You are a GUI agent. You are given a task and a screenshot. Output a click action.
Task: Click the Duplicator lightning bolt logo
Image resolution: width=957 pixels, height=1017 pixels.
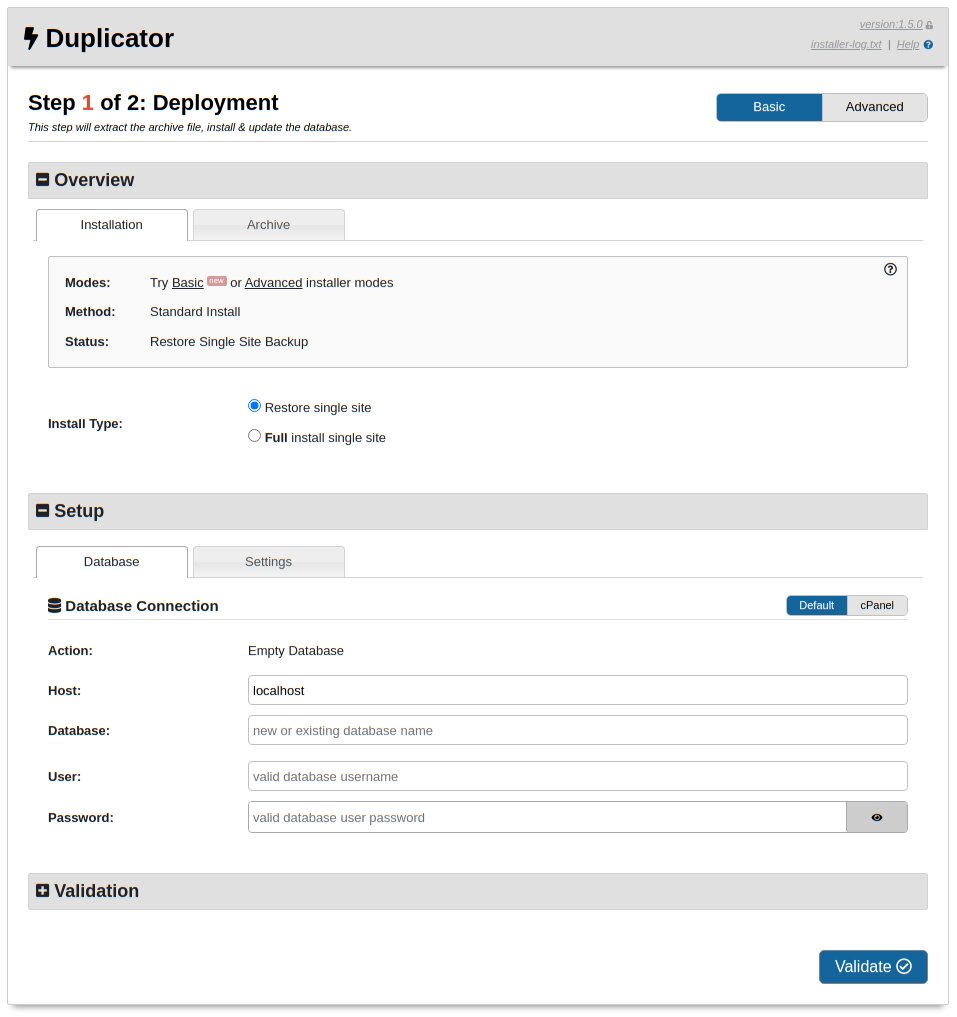pyautogui.click(x=30, y=38)
